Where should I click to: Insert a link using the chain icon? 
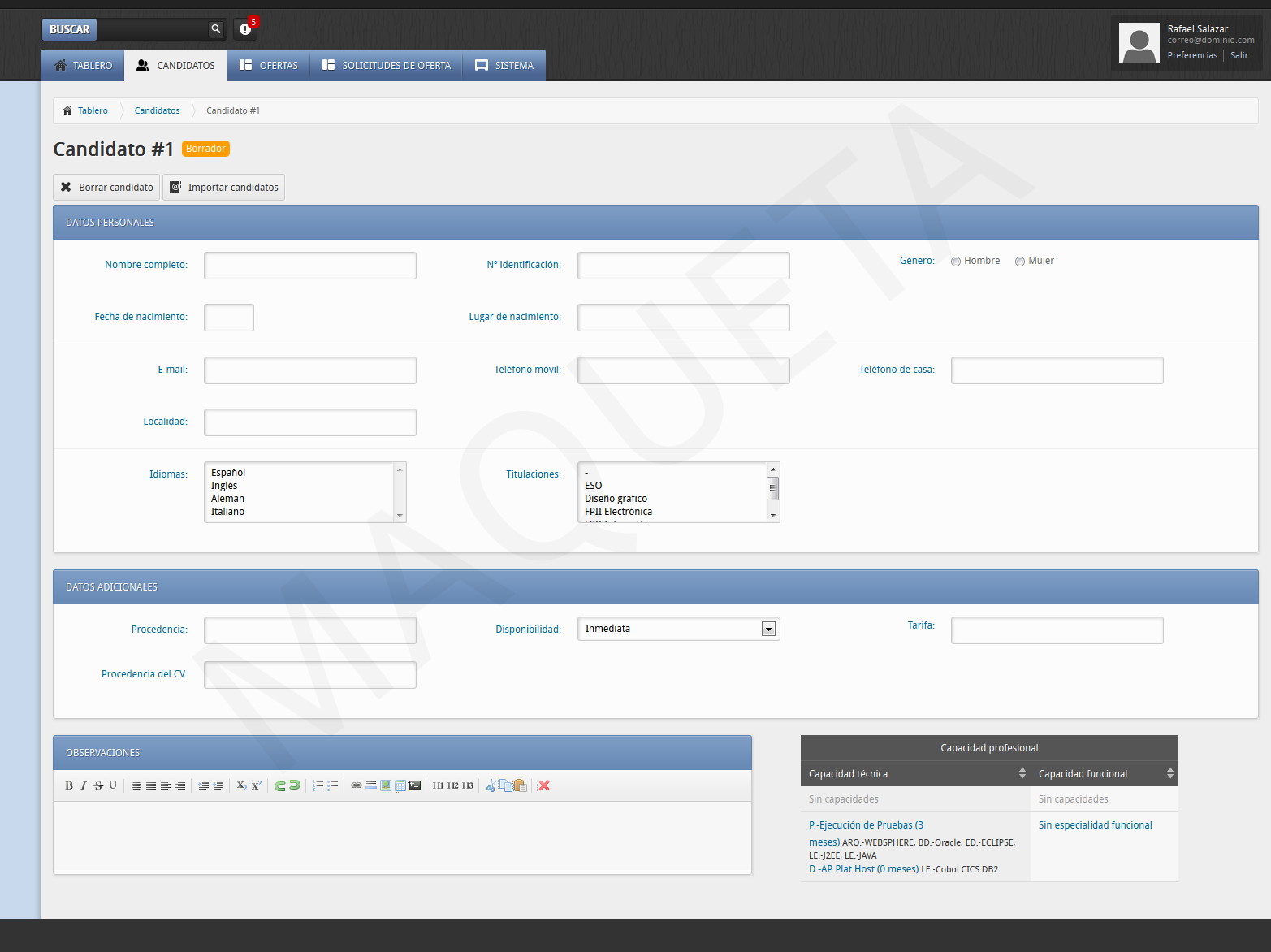pos(357,785)
